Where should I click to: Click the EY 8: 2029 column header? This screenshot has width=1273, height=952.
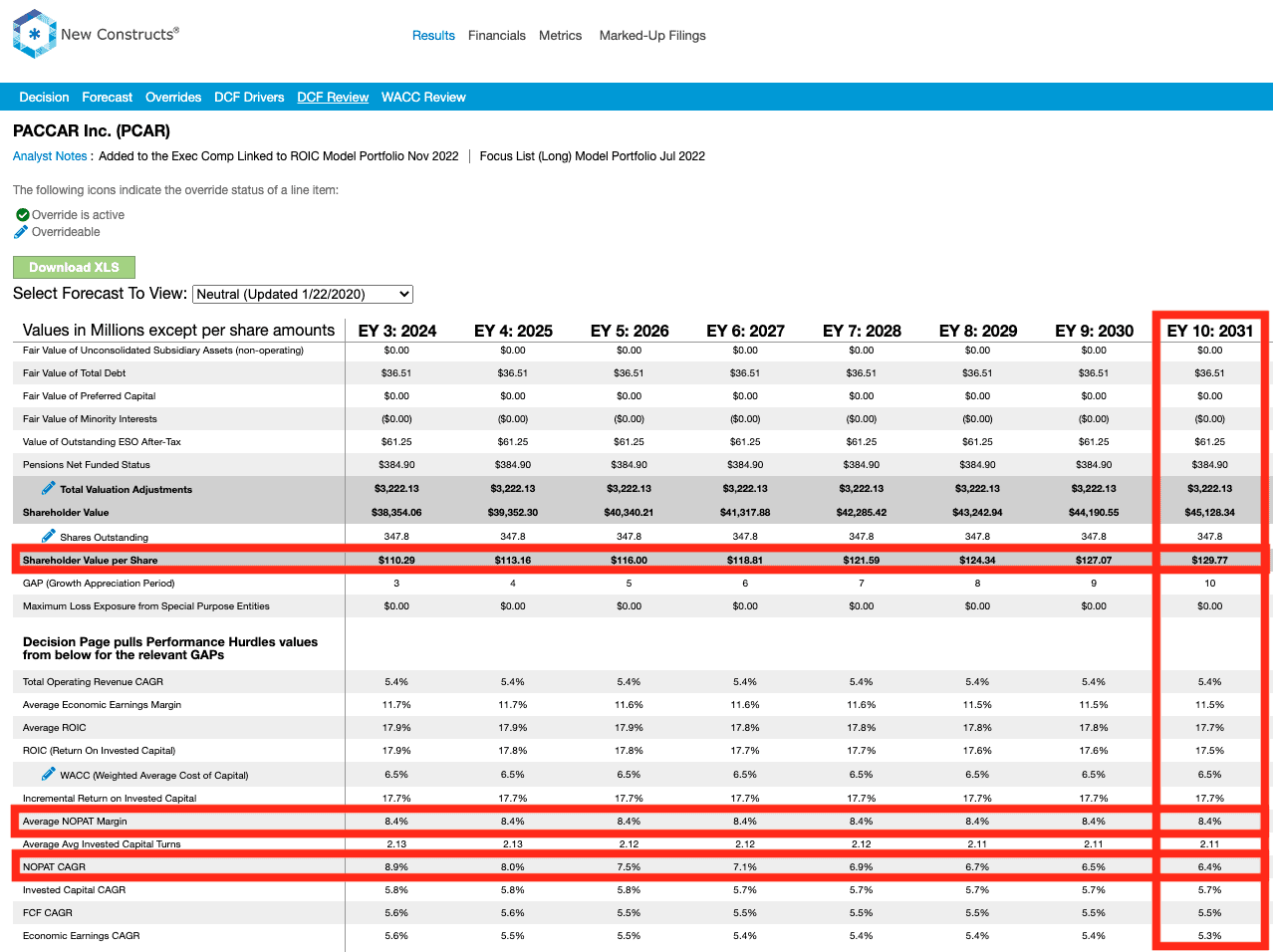point(978,331)
